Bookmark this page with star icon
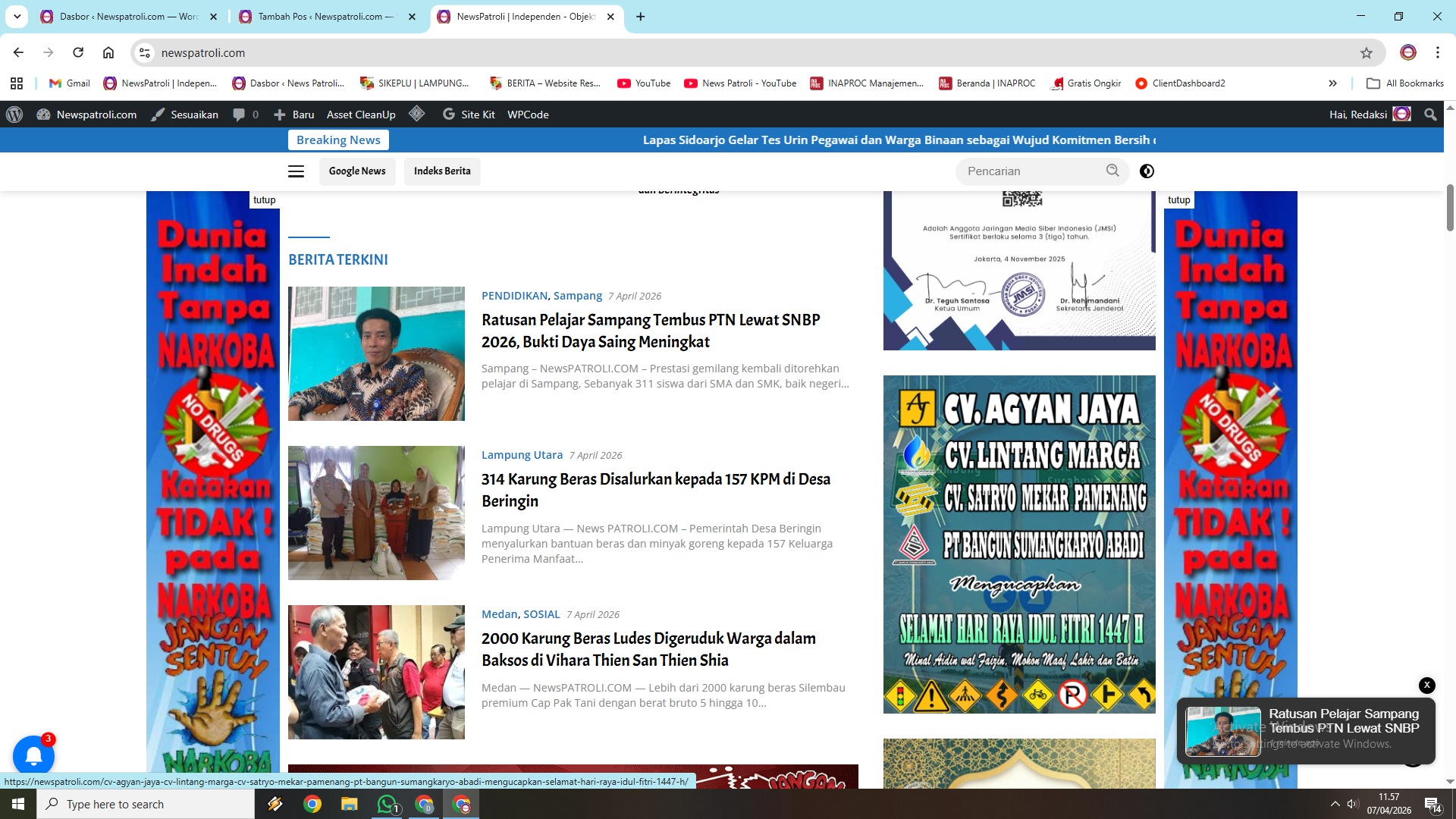 click(1366, 53)
